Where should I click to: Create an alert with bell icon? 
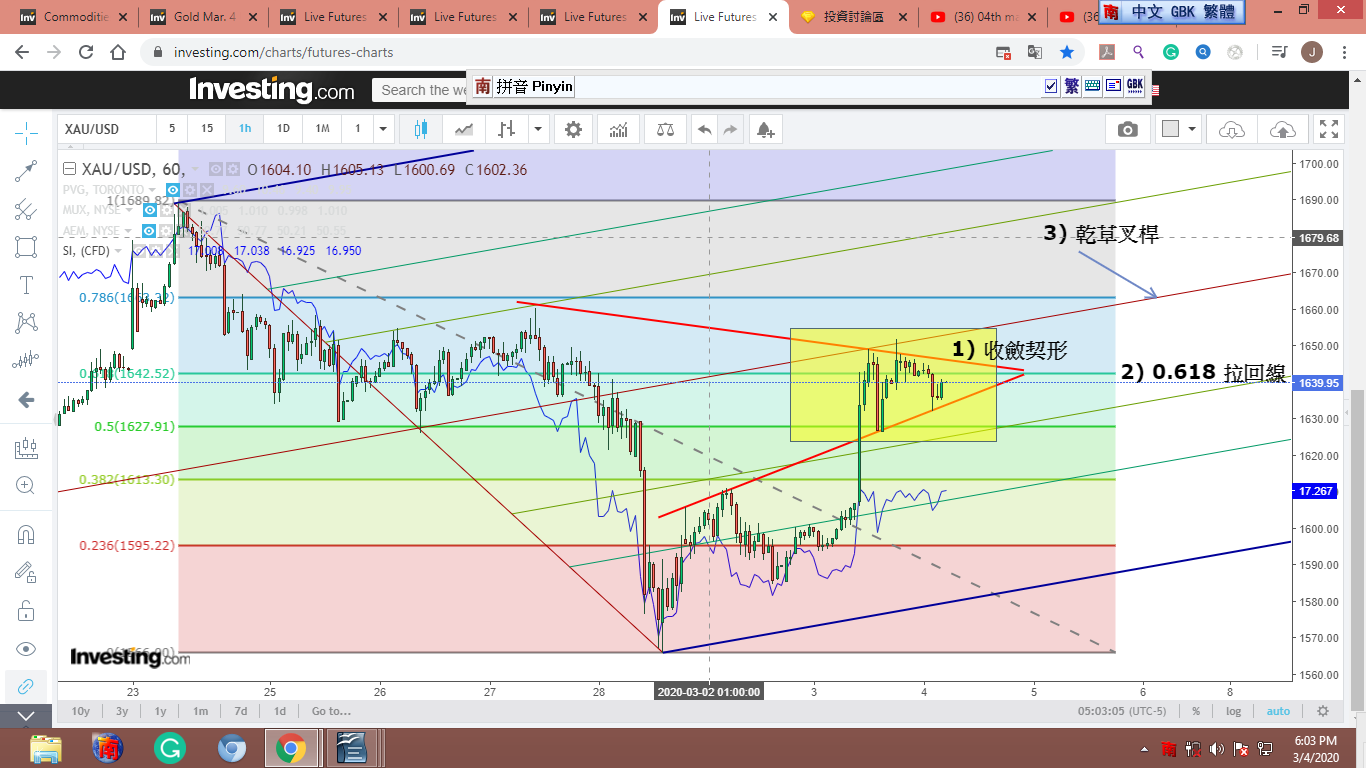point(765,129)
